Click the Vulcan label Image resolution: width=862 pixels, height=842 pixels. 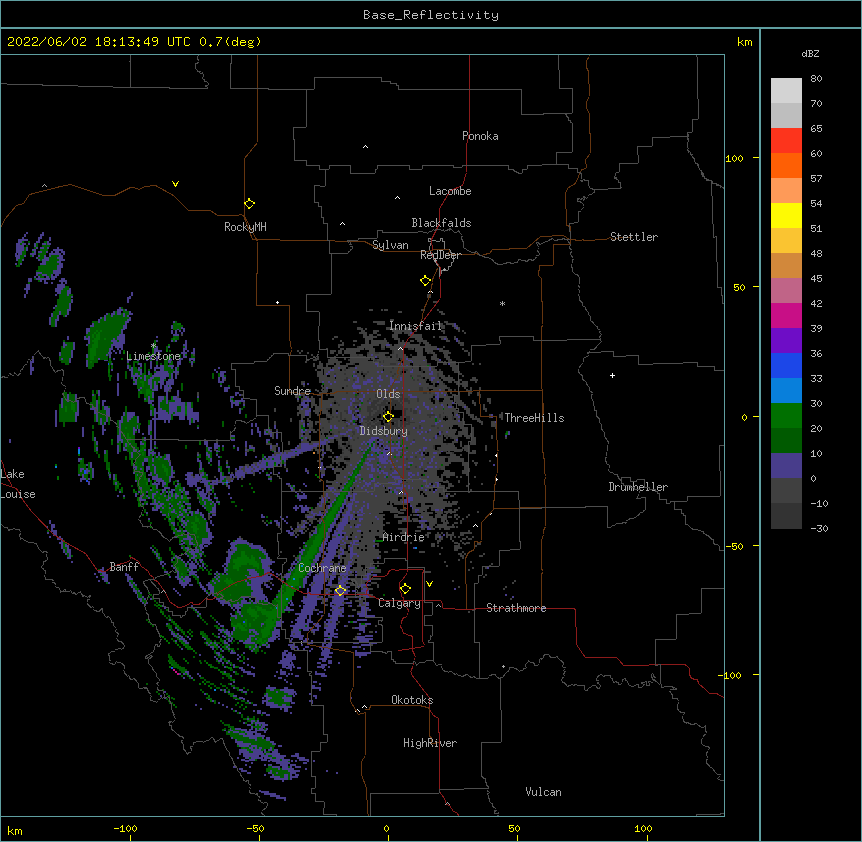[x=543, y=792]
